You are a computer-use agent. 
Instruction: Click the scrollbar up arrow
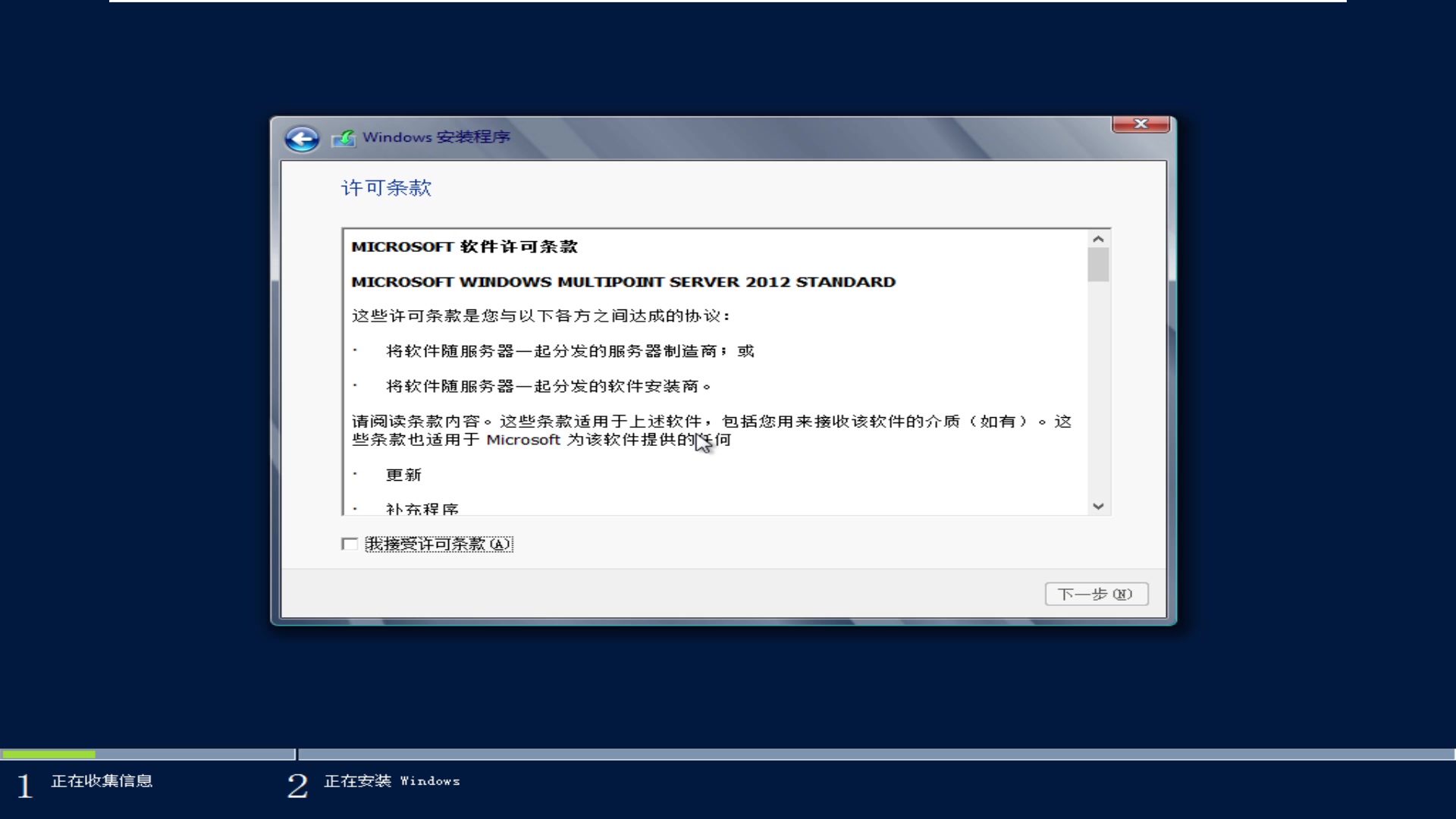pyautogui.click(x=1097, y=237)
